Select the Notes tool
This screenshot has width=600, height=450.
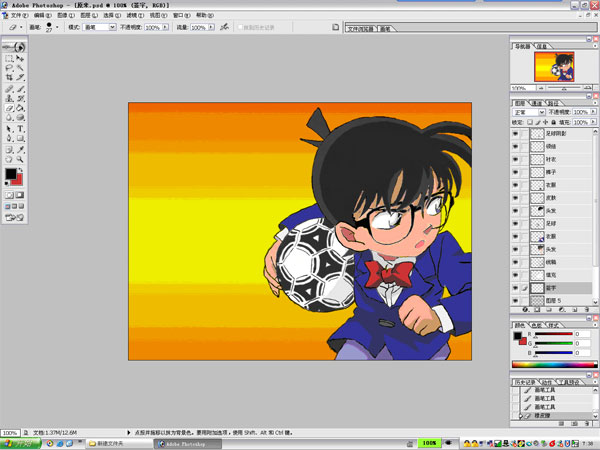point(9,150)
